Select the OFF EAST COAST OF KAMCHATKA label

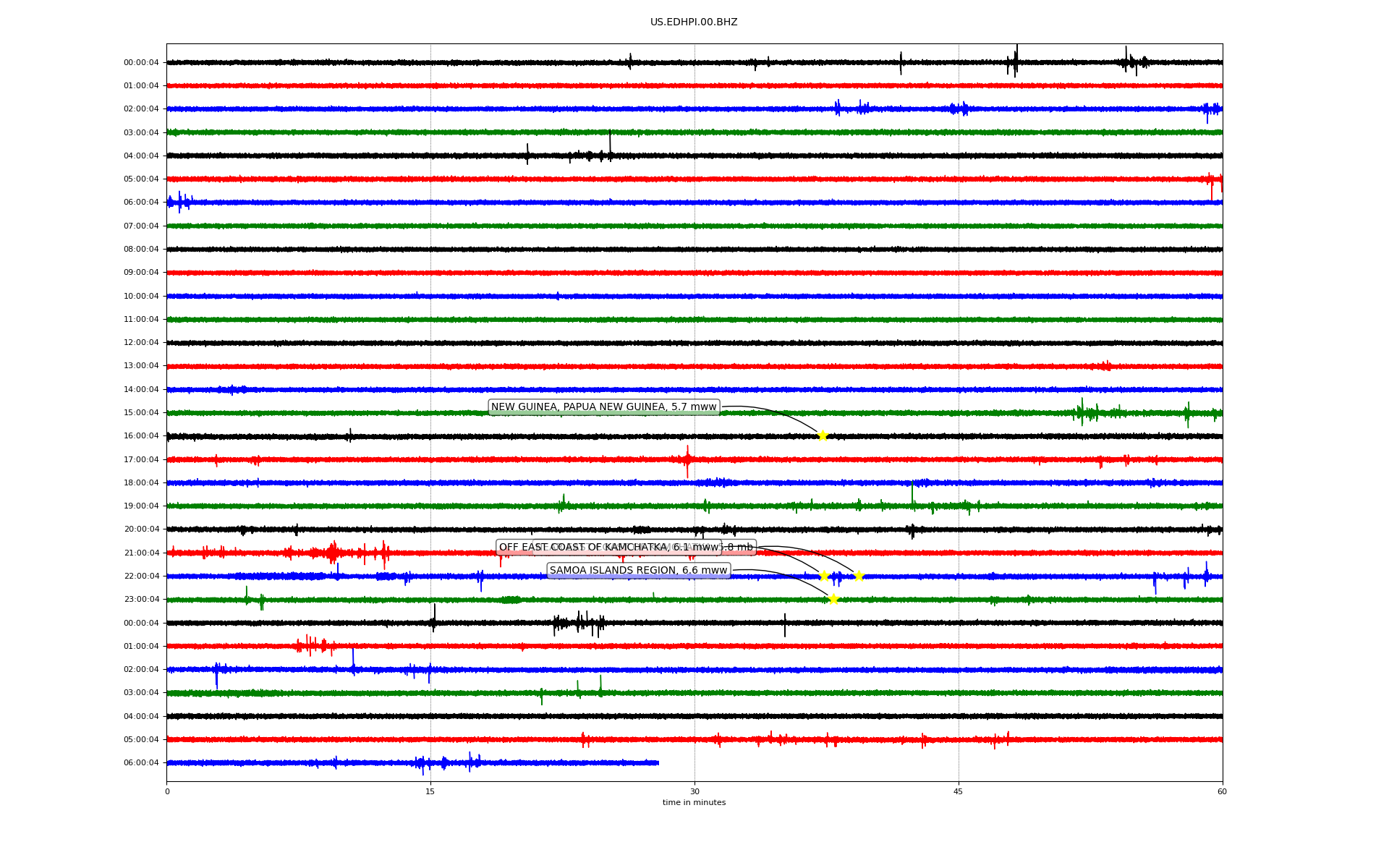(x=609, y=548)
